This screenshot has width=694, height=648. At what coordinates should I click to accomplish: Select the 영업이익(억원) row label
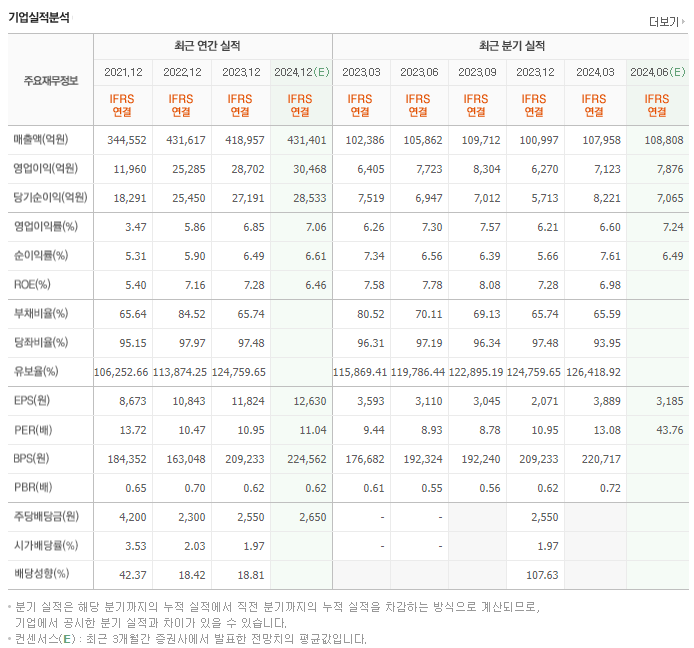(46, 168)
